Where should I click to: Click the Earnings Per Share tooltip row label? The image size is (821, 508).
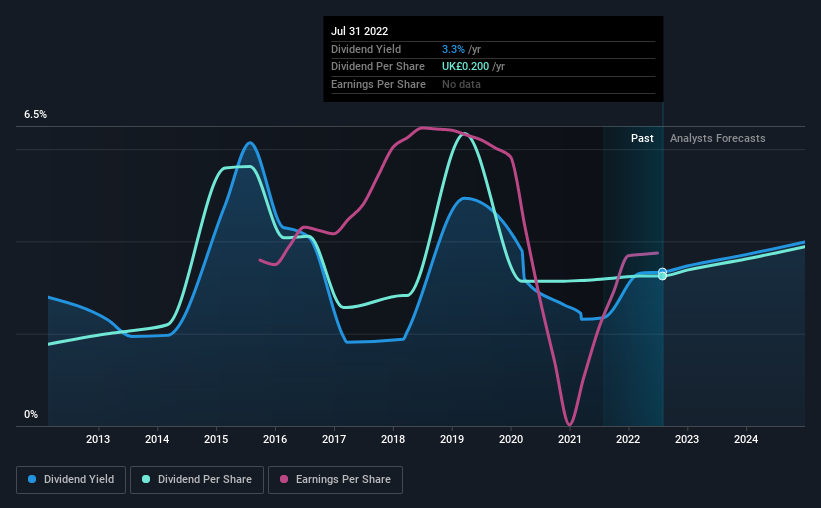pyautogui.click(x=378, y=84)
